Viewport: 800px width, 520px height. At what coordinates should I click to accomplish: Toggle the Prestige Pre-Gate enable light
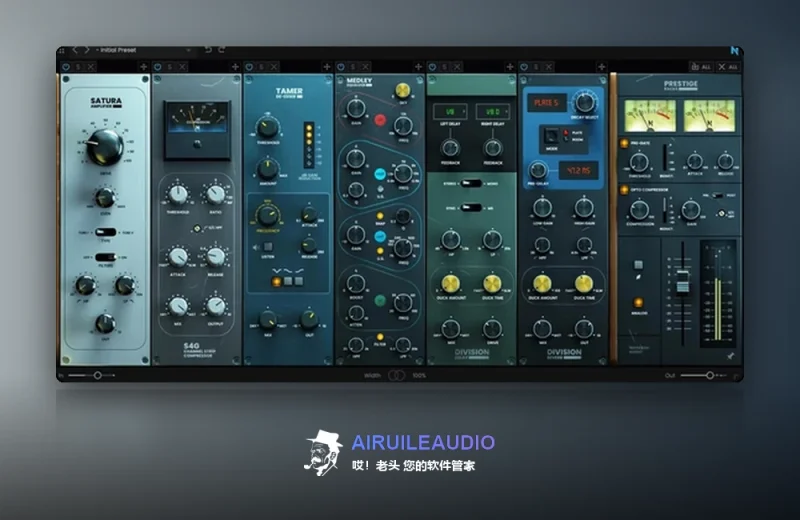click(624, 143)
